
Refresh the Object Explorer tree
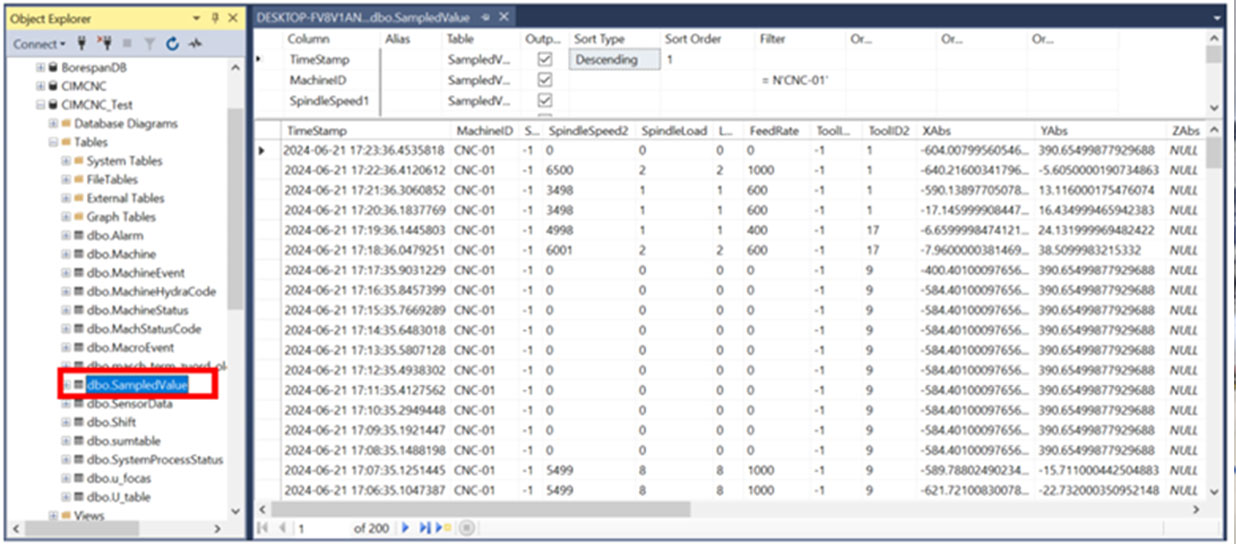coord(172,44)
